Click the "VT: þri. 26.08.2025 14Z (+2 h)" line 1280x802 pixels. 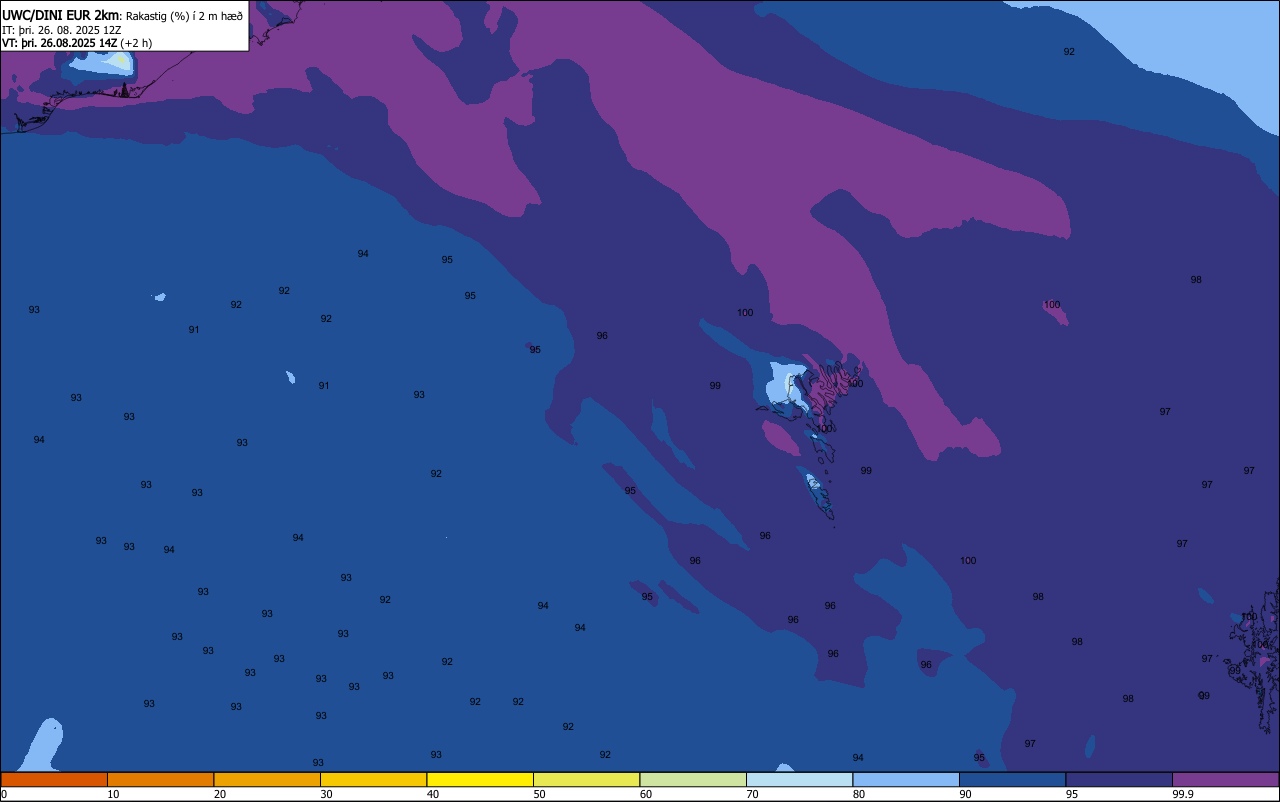click(77, 43)
